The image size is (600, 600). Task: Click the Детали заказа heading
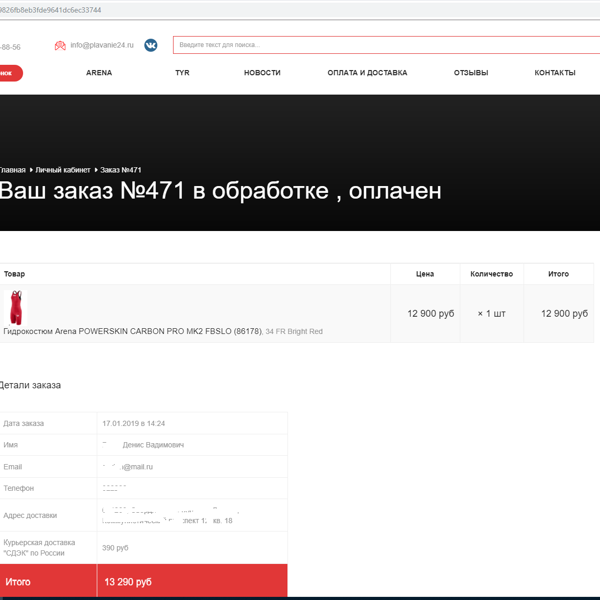30,385
